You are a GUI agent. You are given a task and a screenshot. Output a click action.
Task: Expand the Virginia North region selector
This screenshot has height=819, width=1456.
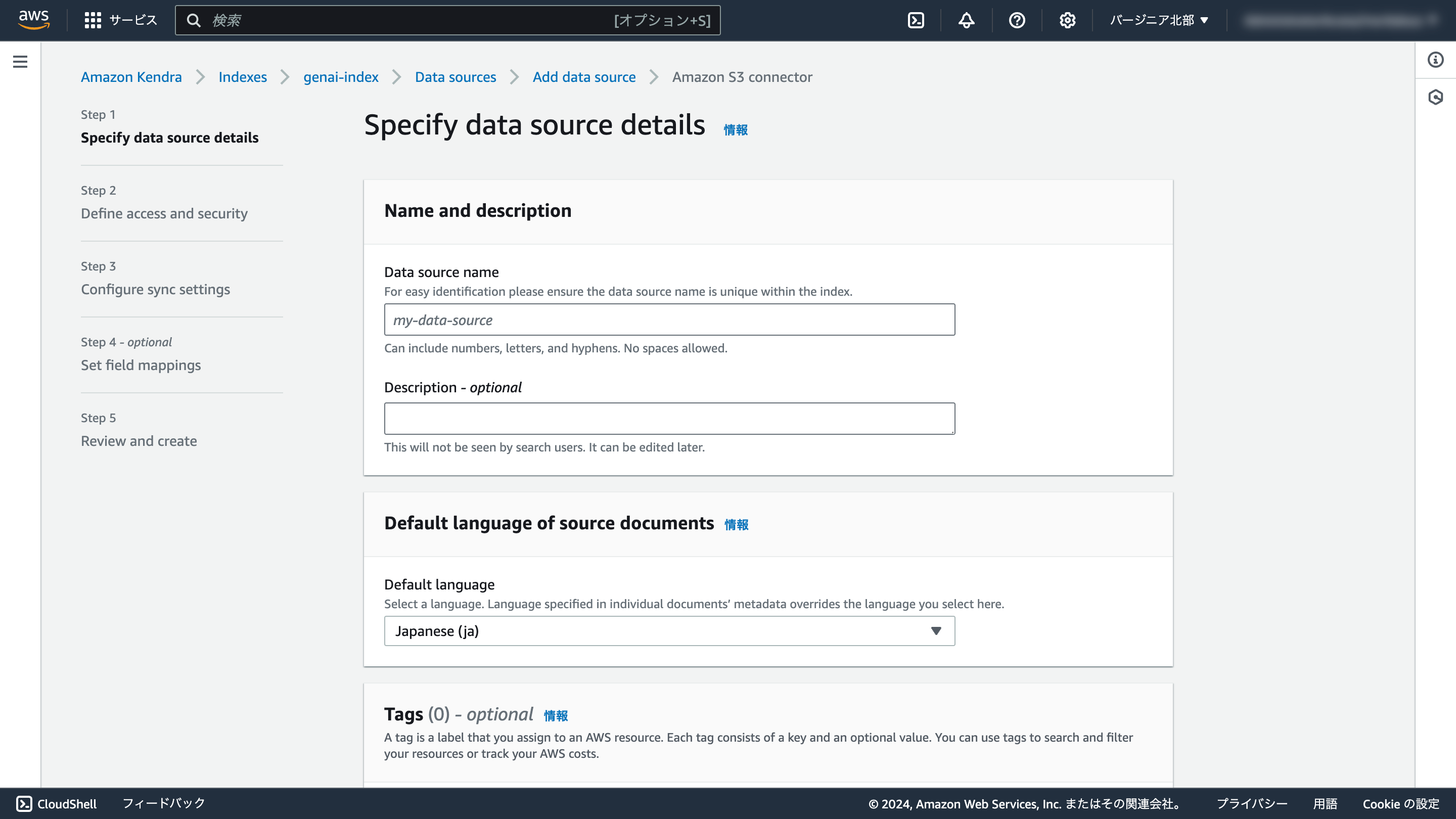click(x=1159, y=20)
